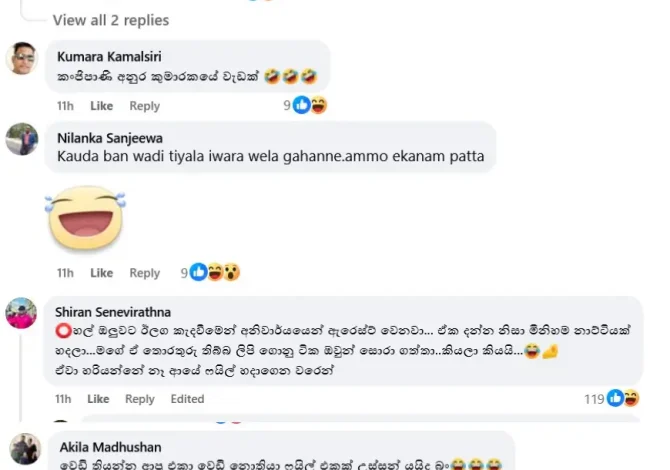Open Kumara Kamalsiri's profile picture

[21, 59]
